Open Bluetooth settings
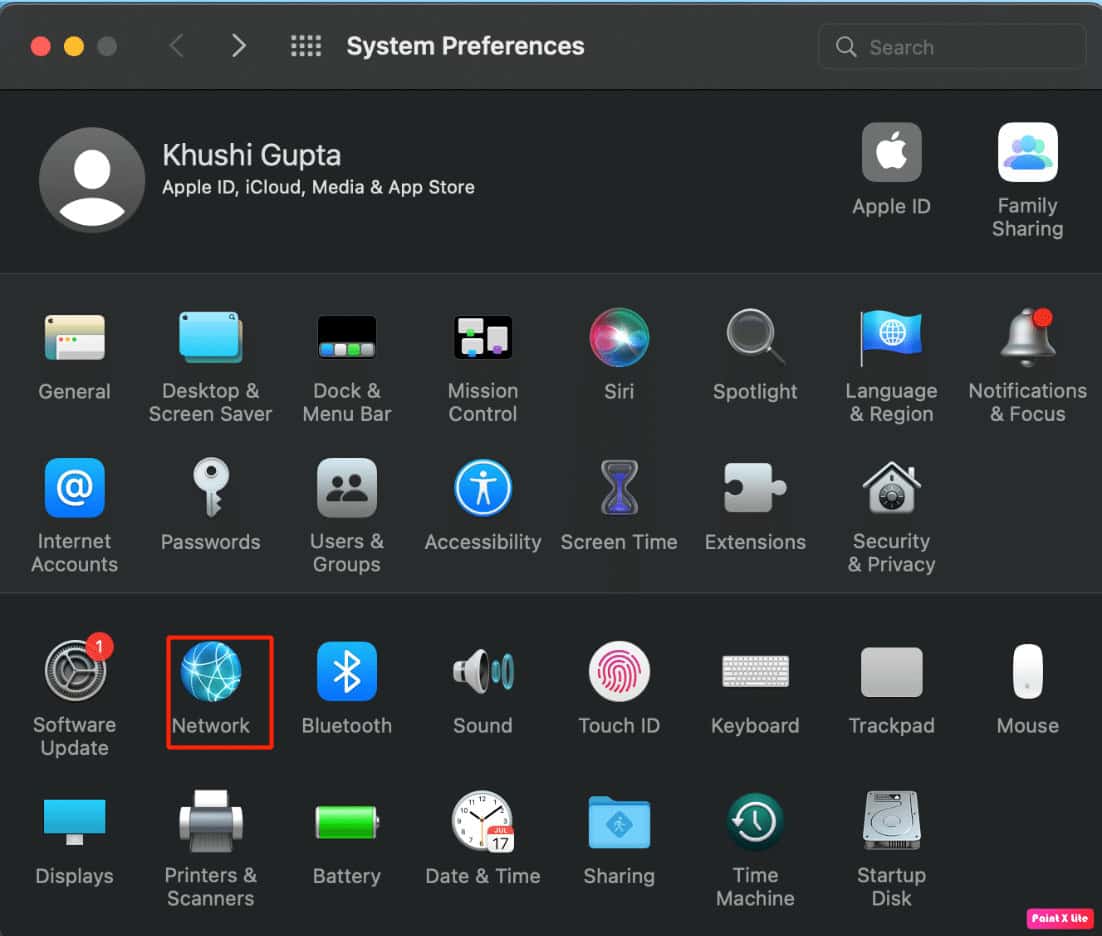The image size is (1102, 936). tap(347, 671)
